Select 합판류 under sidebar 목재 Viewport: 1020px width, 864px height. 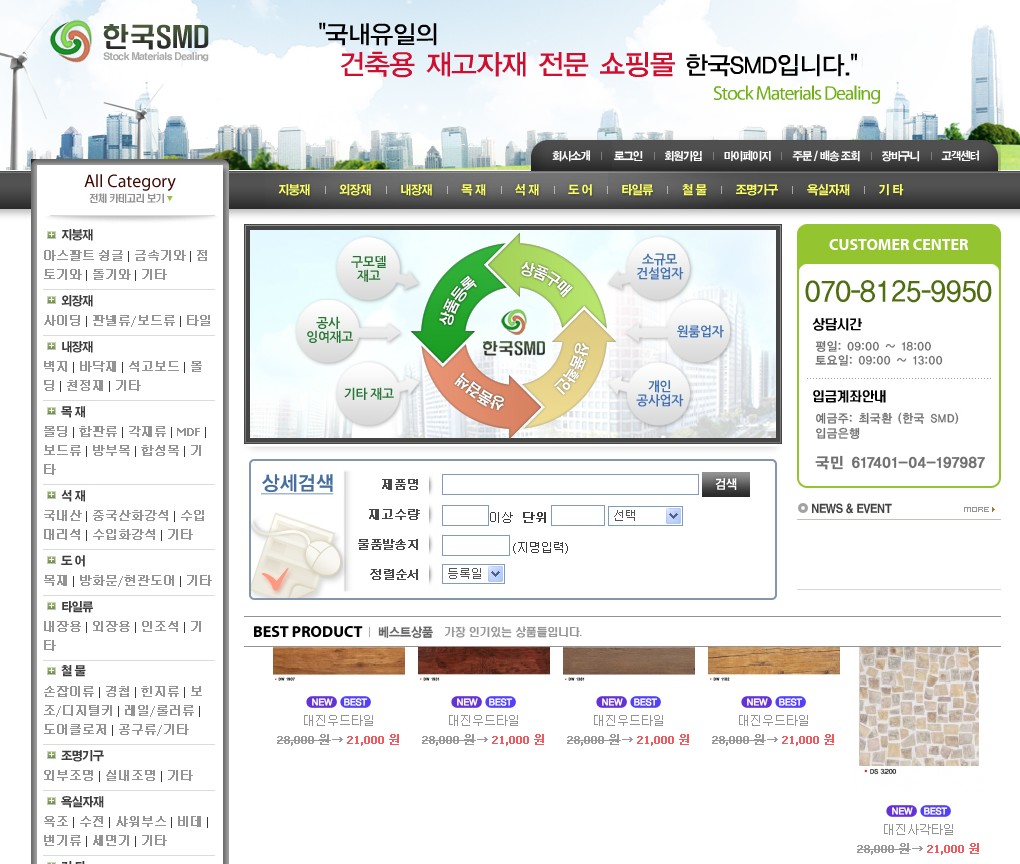pyautogui.click(x=98, y=432)
